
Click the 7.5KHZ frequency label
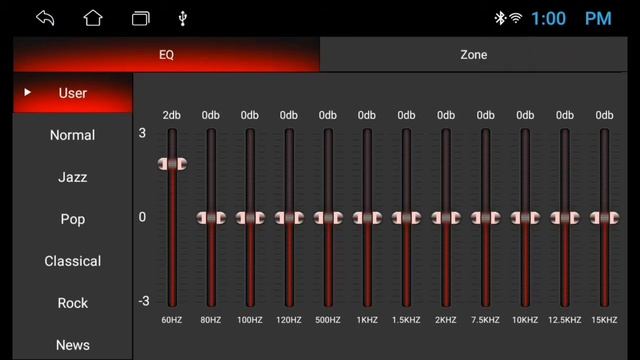tap(485, 320)
